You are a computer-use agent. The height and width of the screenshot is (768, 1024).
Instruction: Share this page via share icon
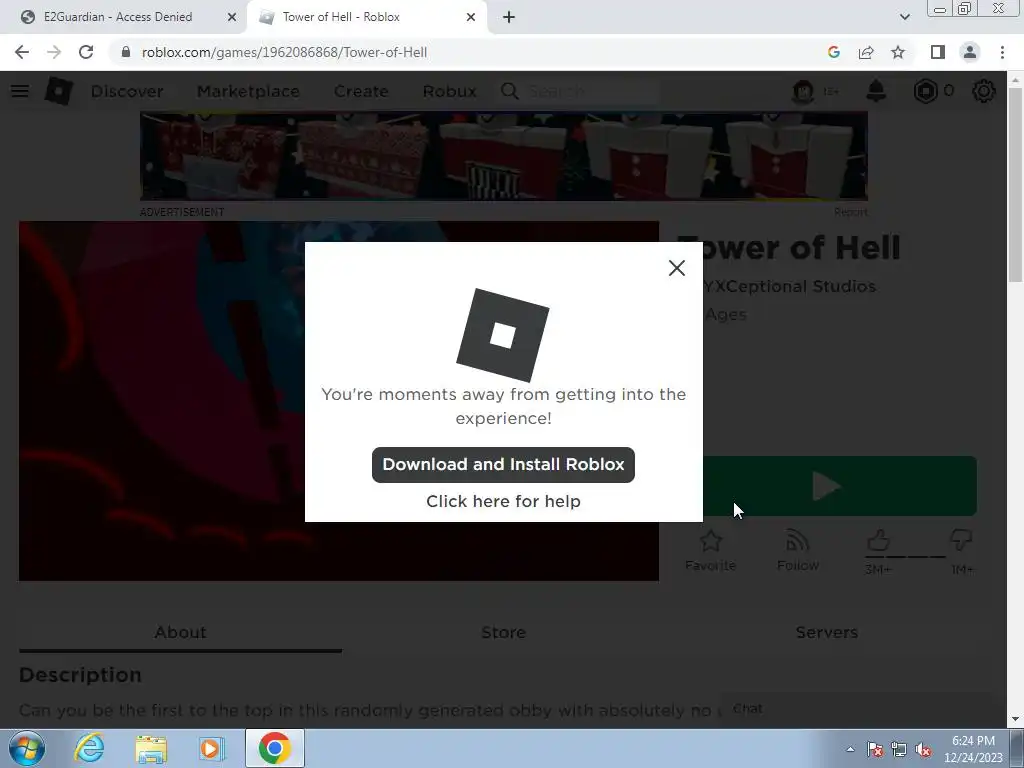866,52
